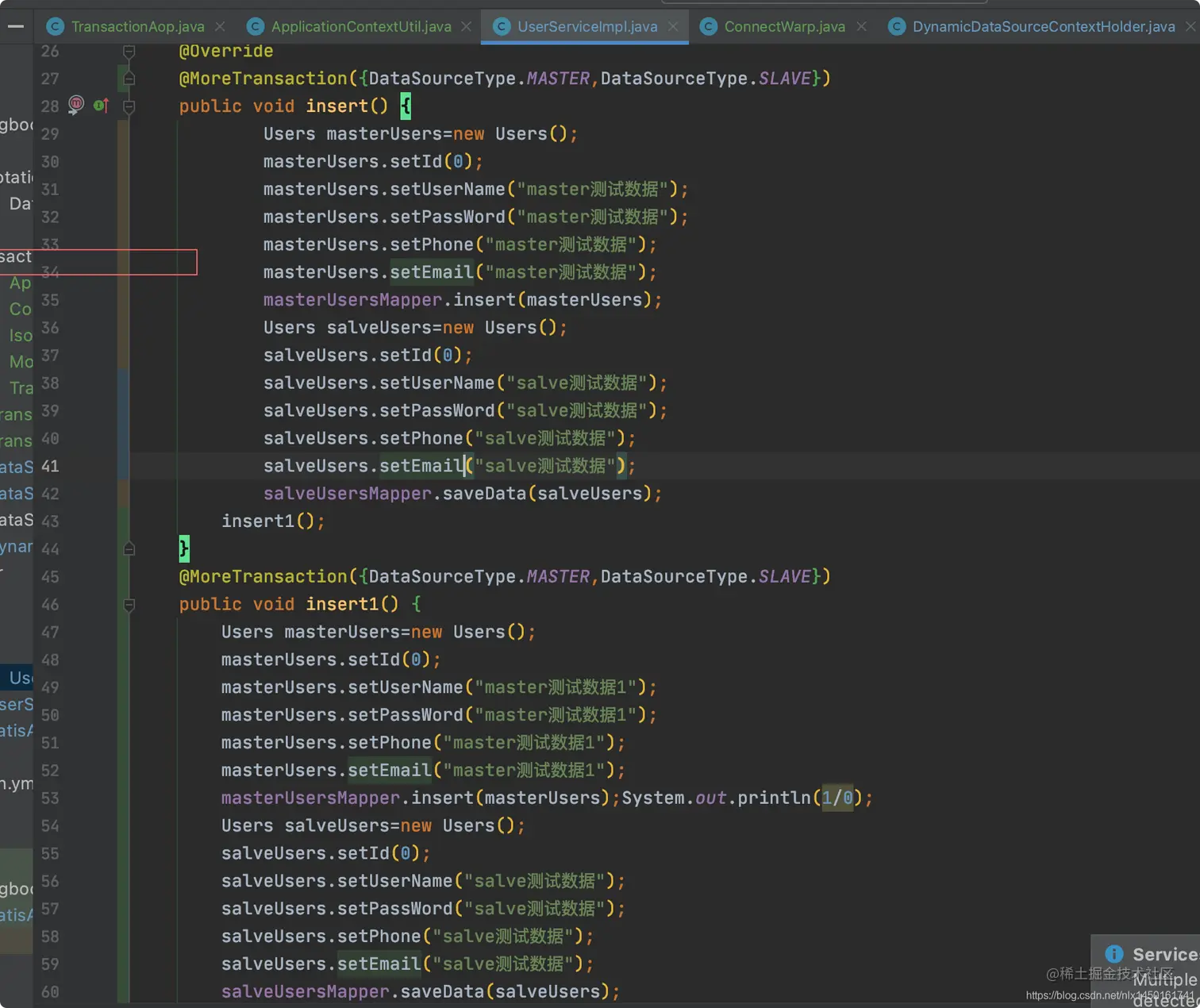The height and width of the screenshot is (1008, 1200).
Task: Click the saveData call on line 42
Action: coord(484,494)
